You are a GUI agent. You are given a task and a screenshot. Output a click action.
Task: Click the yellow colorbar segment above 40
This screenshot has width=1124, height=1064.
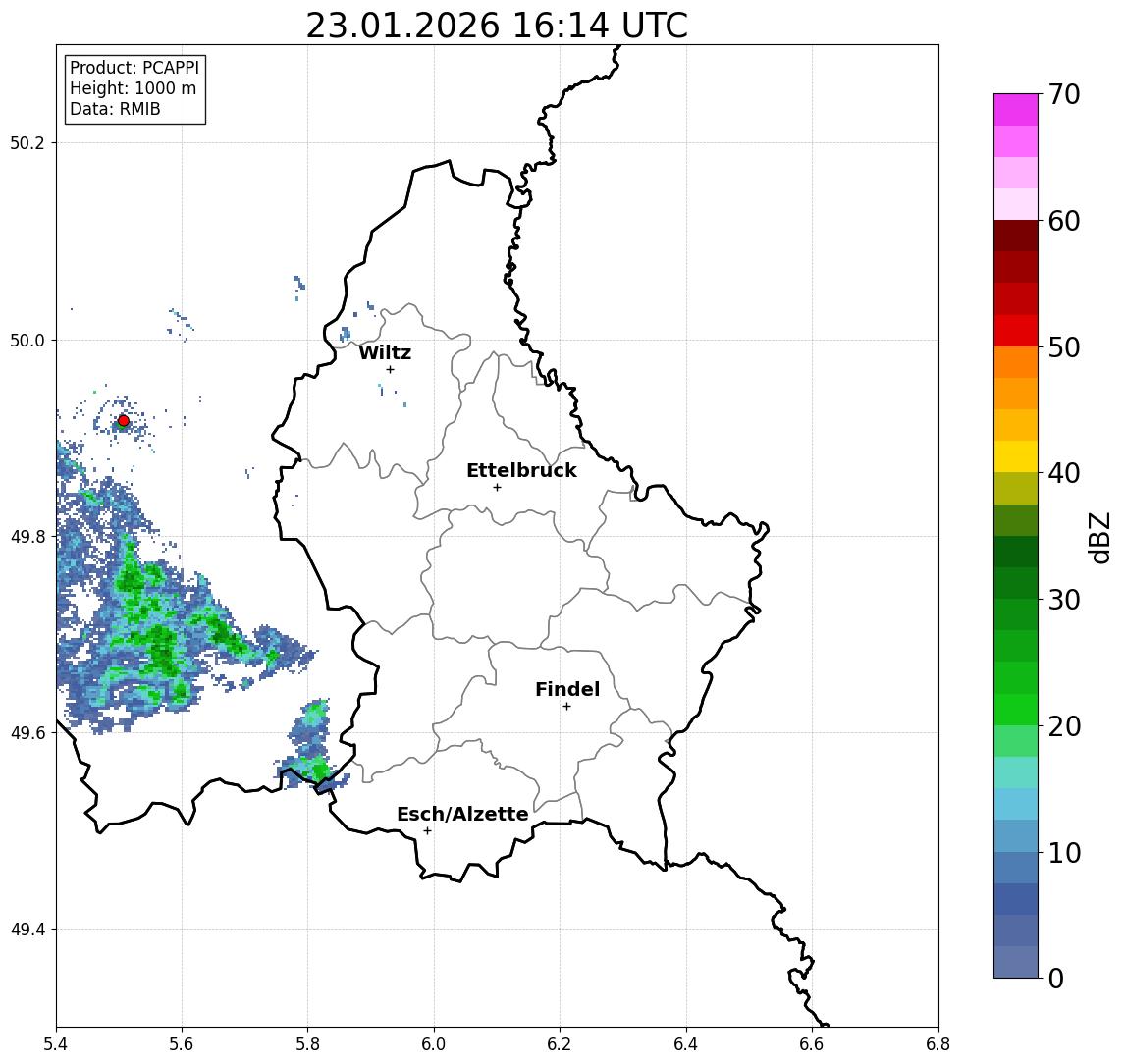tap(1016, 456)
